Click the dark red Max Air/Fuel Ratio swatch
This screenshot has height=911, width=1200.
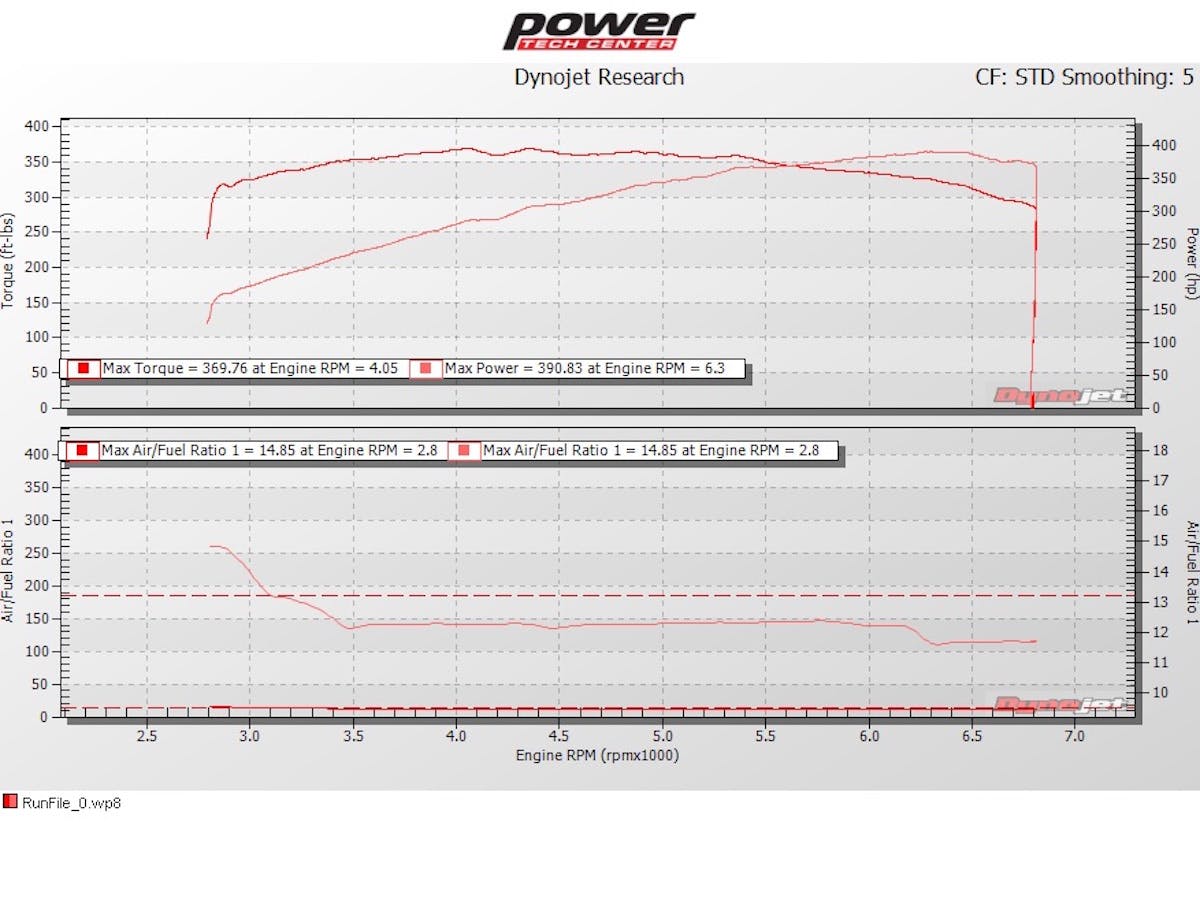point(84,451)
